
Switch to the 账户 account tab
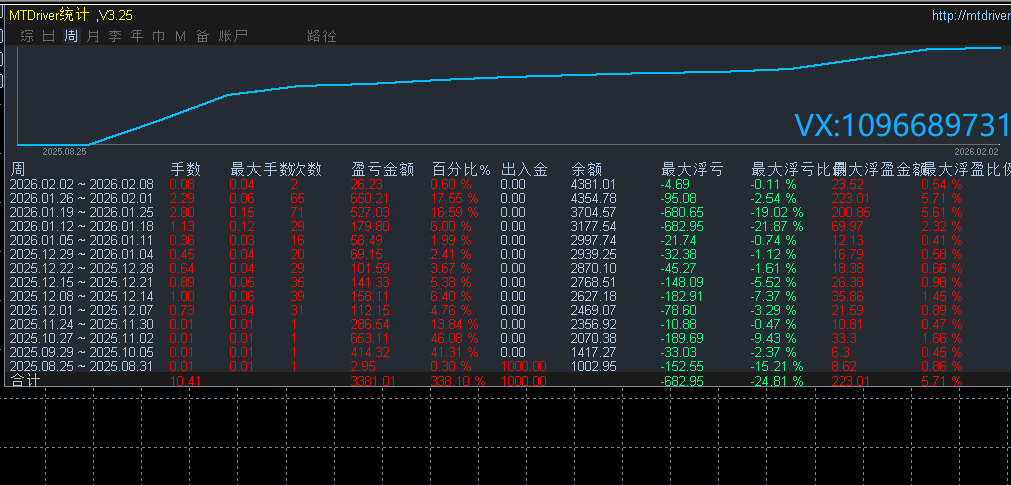point(233,36)
